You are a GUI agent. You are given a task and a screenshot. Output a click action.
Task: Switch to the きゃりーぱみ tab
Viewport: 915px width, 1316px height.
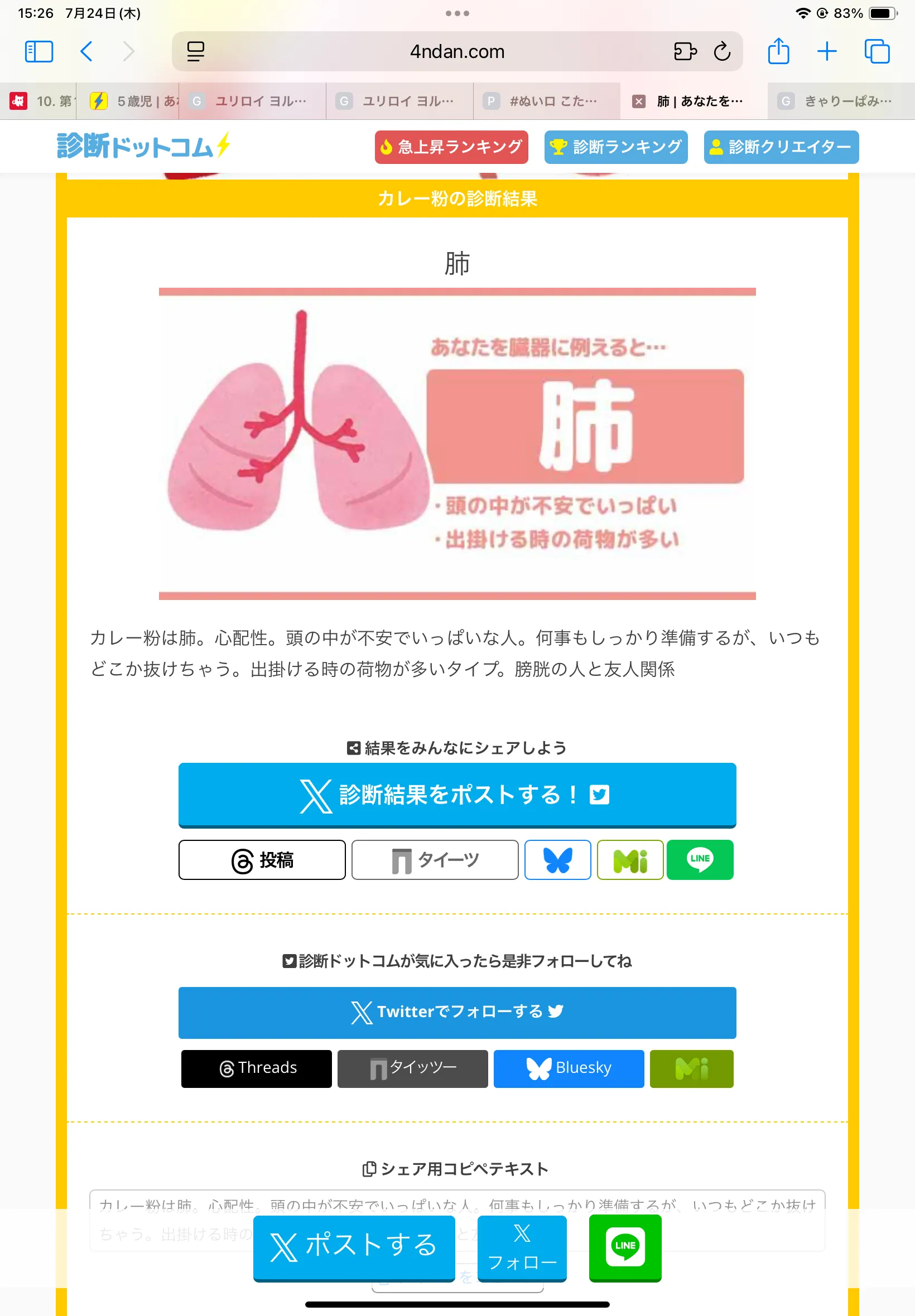point(840,101)
